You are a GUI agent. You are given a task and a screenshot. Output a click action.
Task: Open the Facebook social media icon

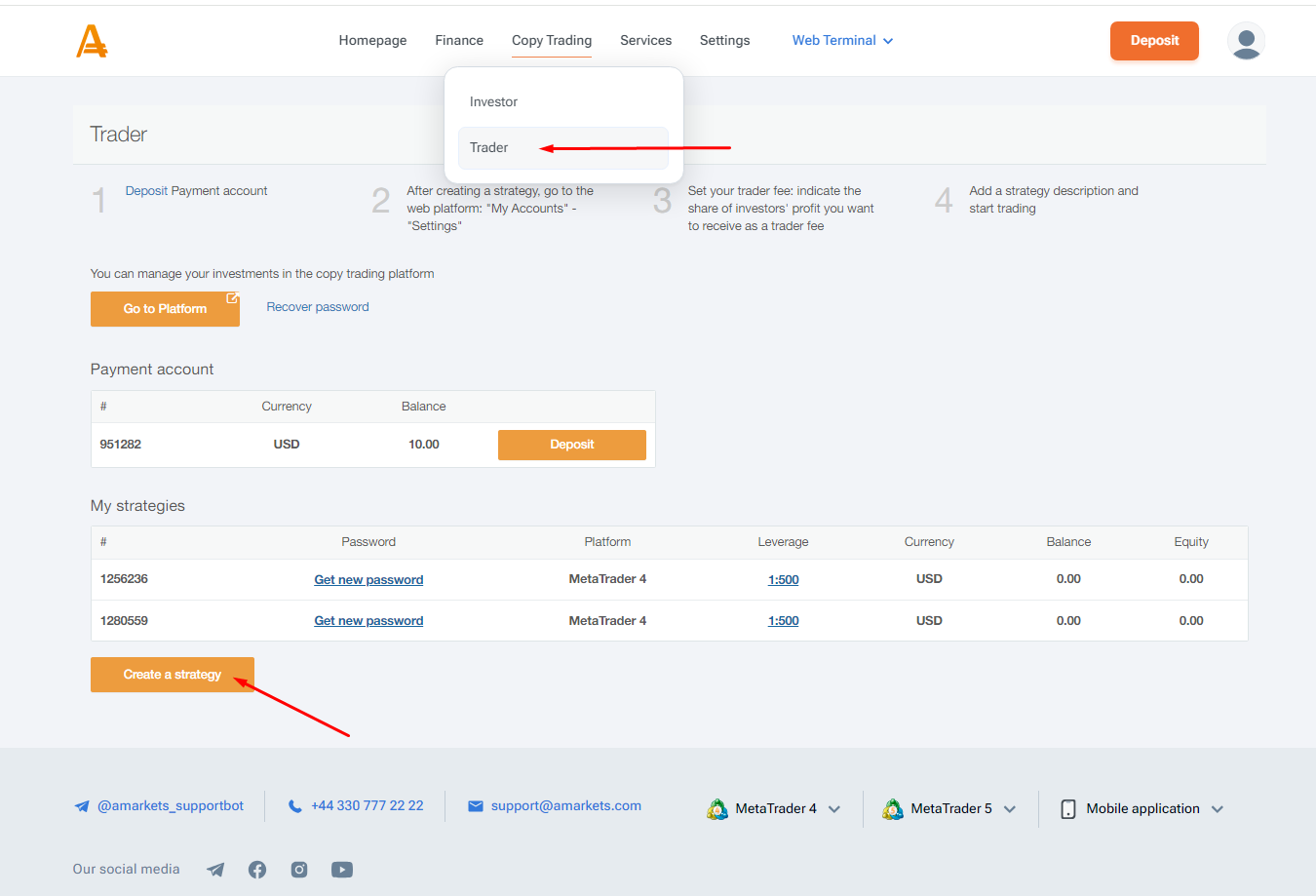(257, 870)
